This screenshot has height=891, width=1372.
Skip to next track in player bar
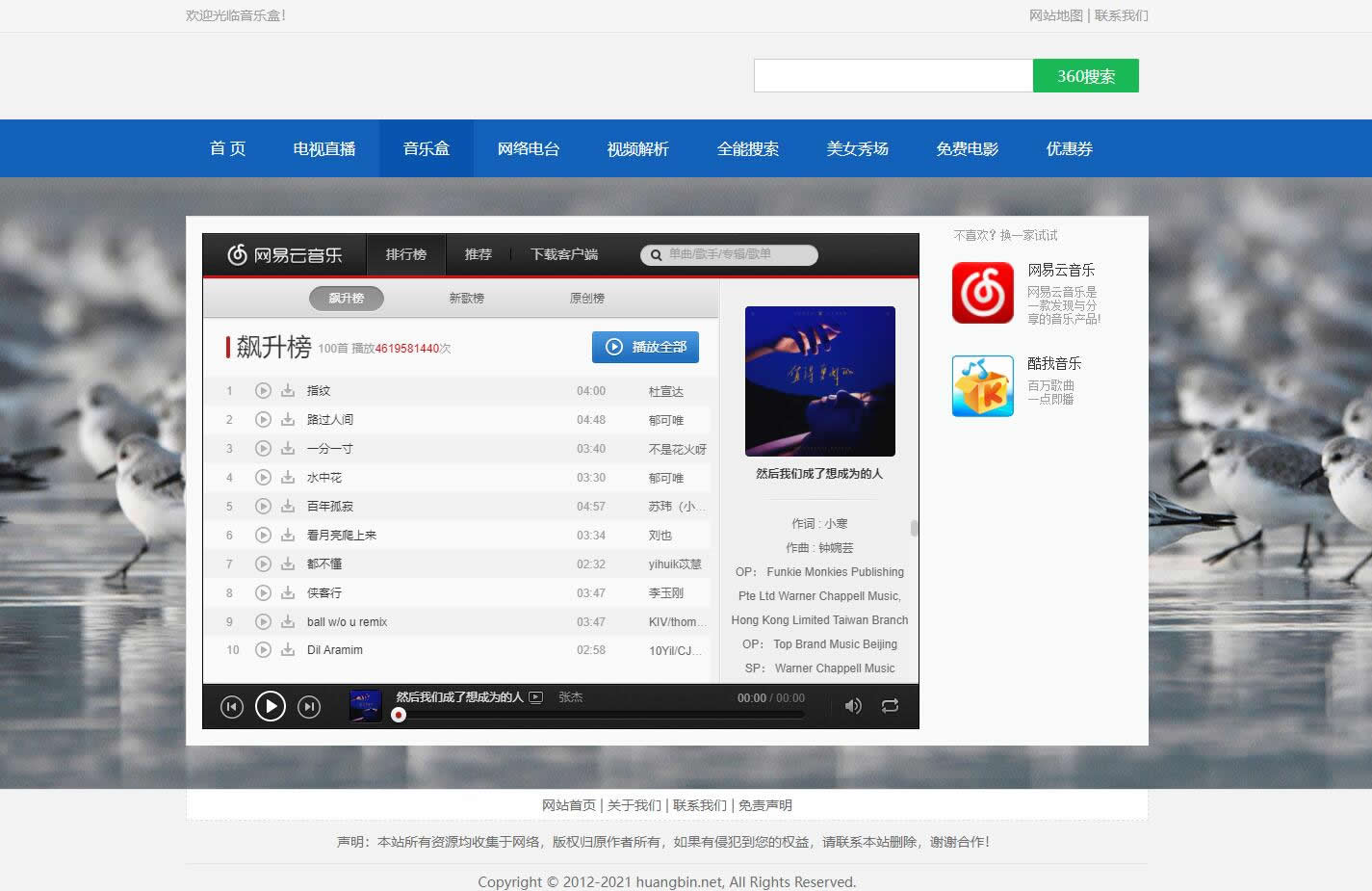pyautogui.click(x=309, y=707)
